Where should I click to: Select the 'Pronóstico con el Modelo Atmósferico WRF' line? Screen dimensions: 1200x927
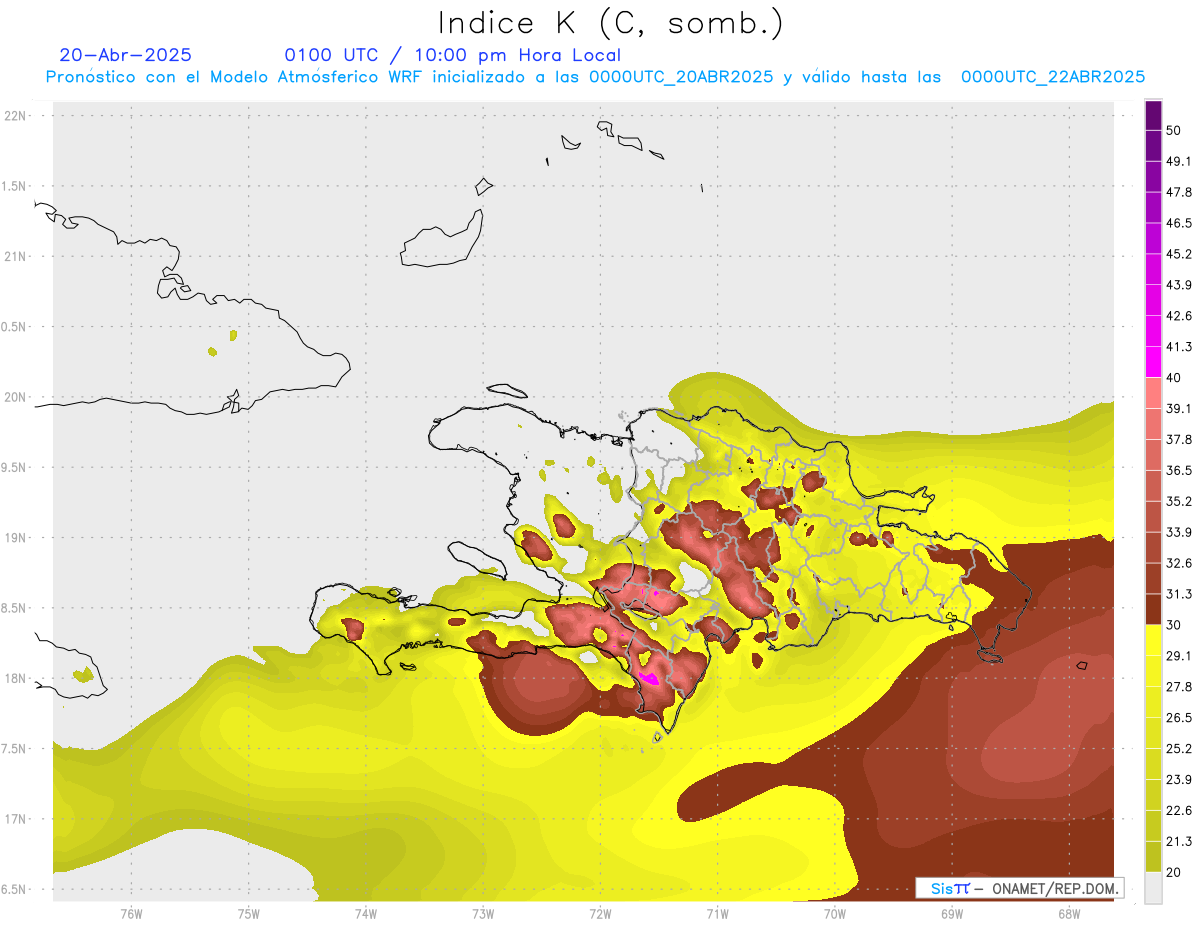pyautogui.click(x=595, y=77)
